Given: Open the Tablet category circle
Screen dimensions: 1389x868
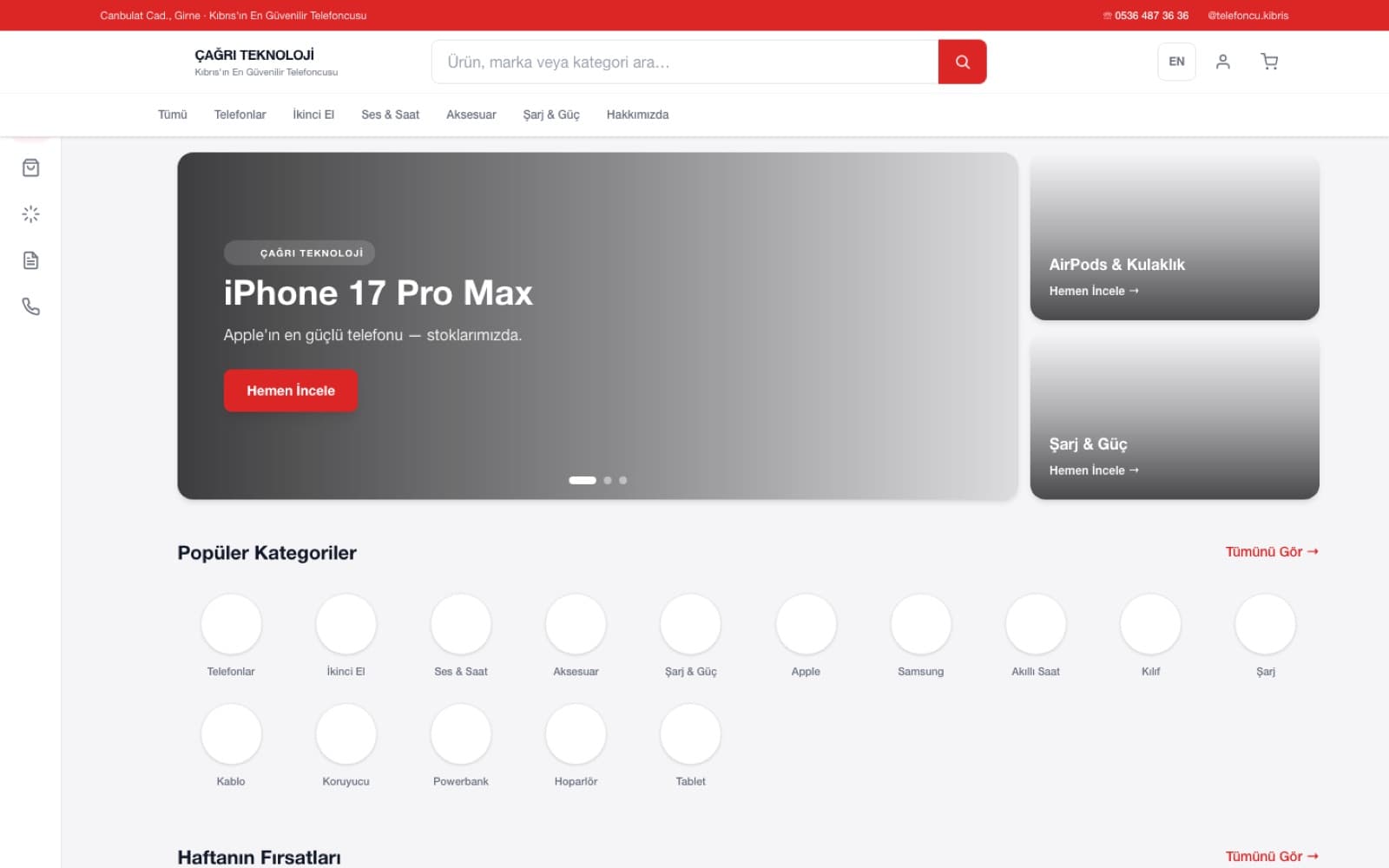Looking at the screenshot, I should 690,734.
